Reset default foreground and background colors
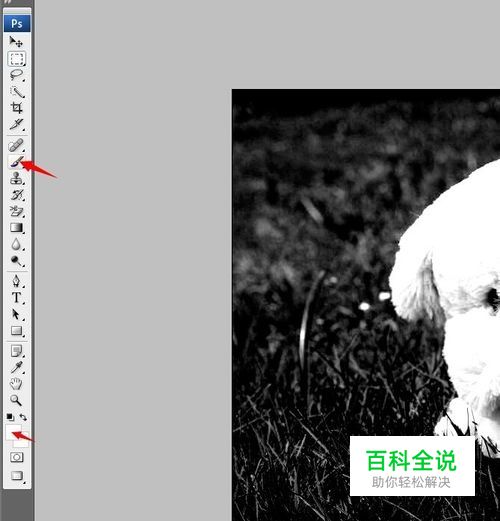The height and width of the screenshot is (521, 500). pos(10,417)
